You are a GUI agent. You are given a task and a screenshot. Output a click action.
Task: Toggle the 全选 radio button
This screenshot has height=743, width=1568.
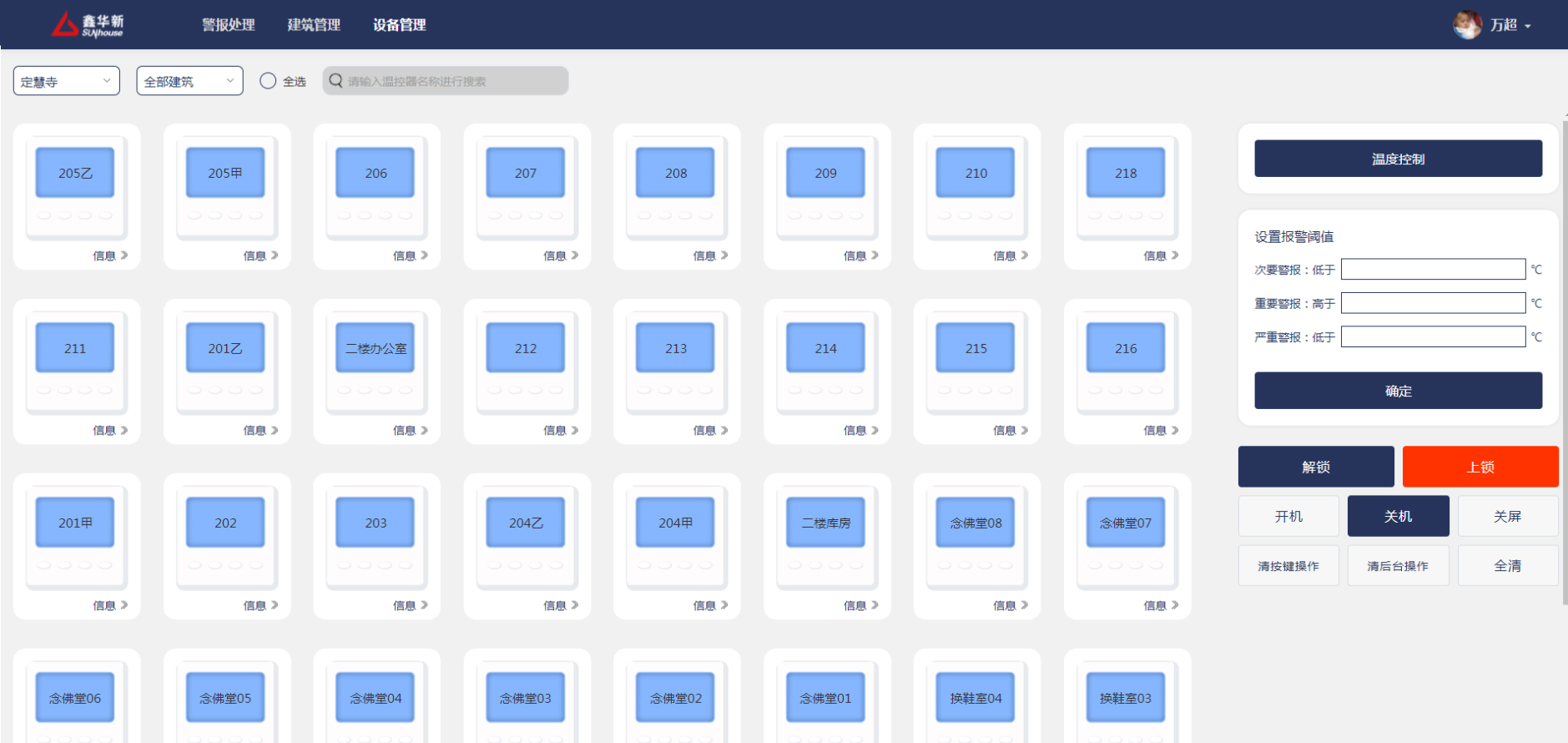click(x=268, y=81)
